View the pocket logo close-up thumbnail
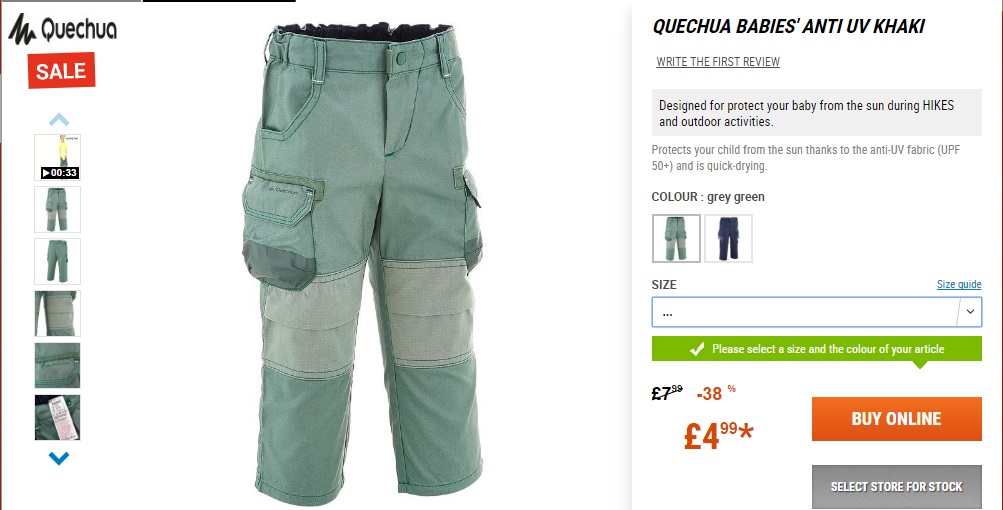The image size is (1003, 510). 58,365
